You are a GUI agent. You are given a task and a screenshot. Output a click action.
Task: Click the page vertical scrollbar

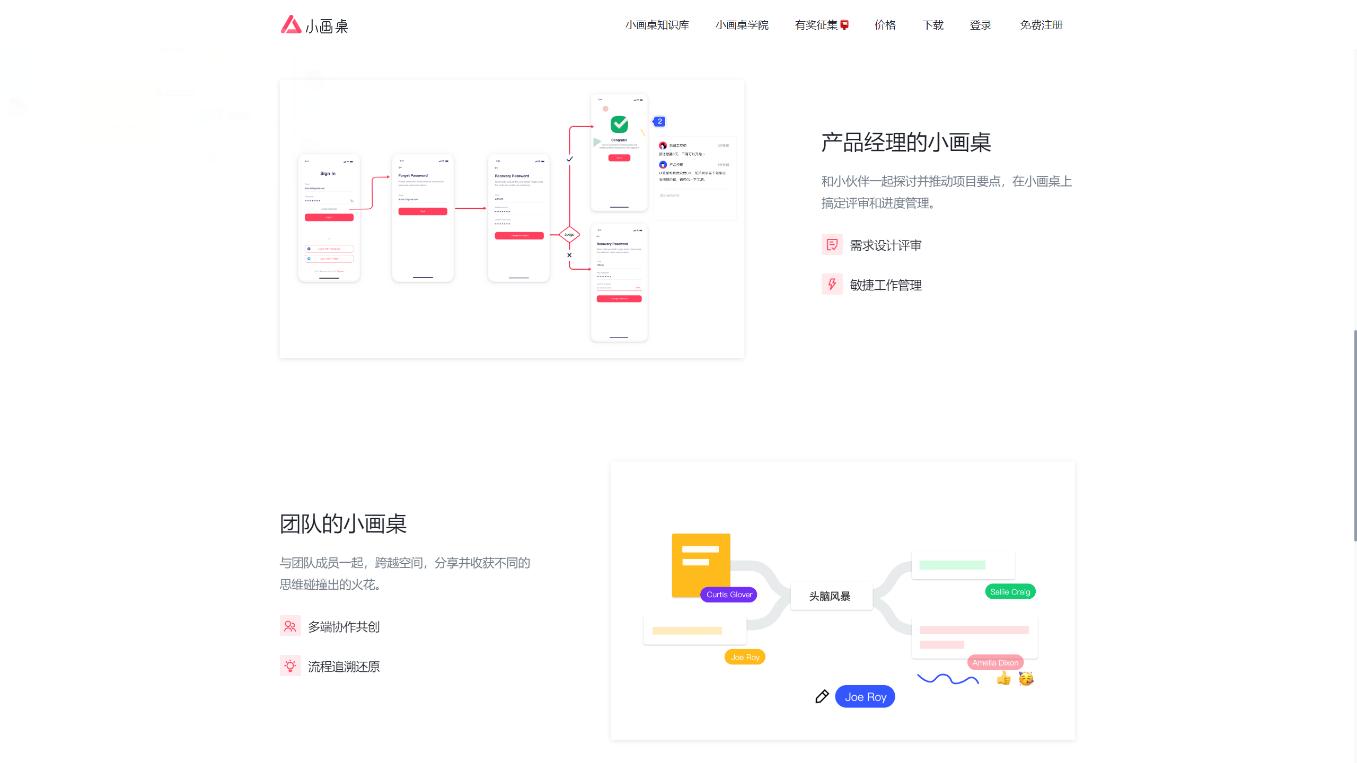click(x=1354, y=435)
